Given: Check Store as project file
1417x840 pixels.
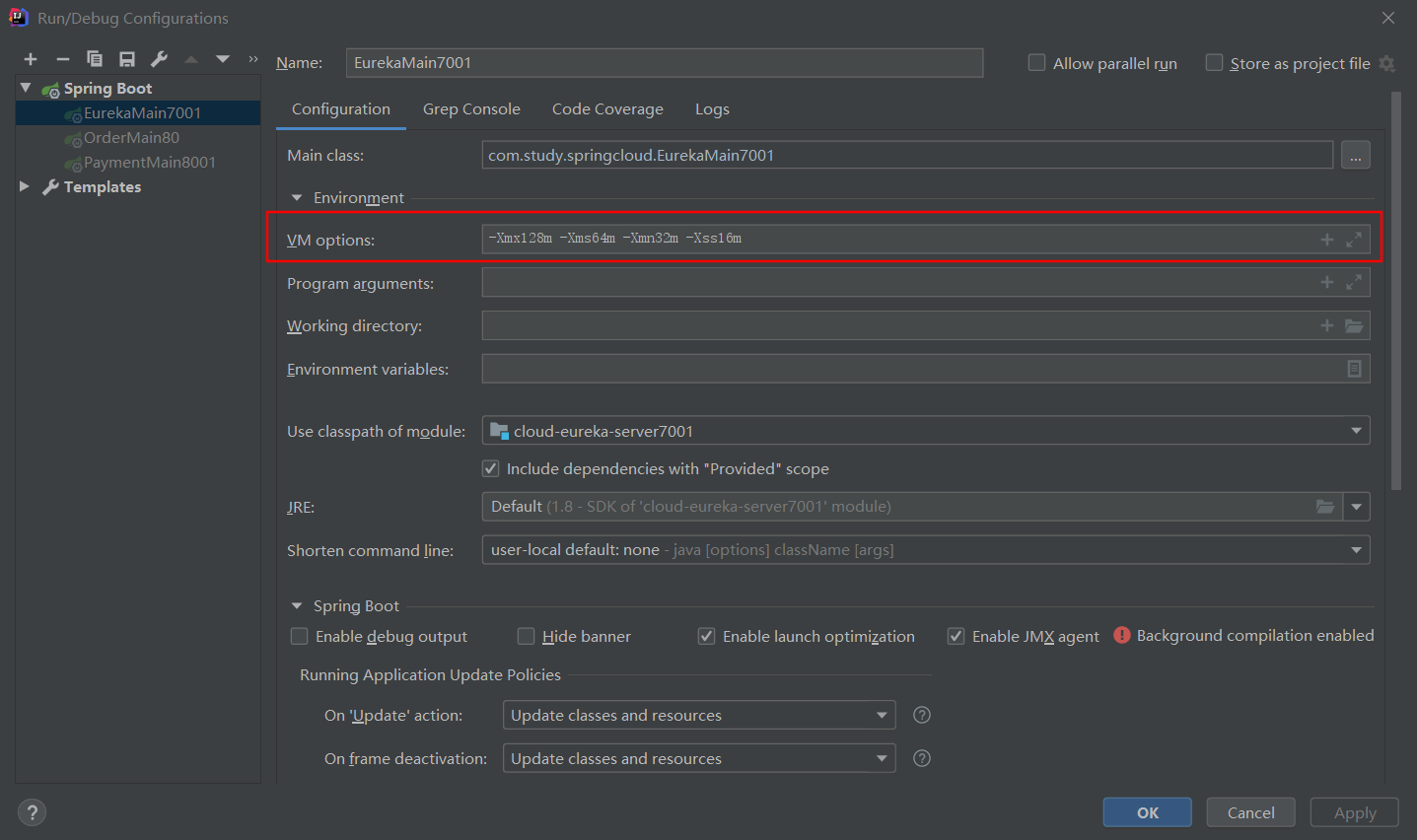Looking at the screenshot, I should 1215,63.
